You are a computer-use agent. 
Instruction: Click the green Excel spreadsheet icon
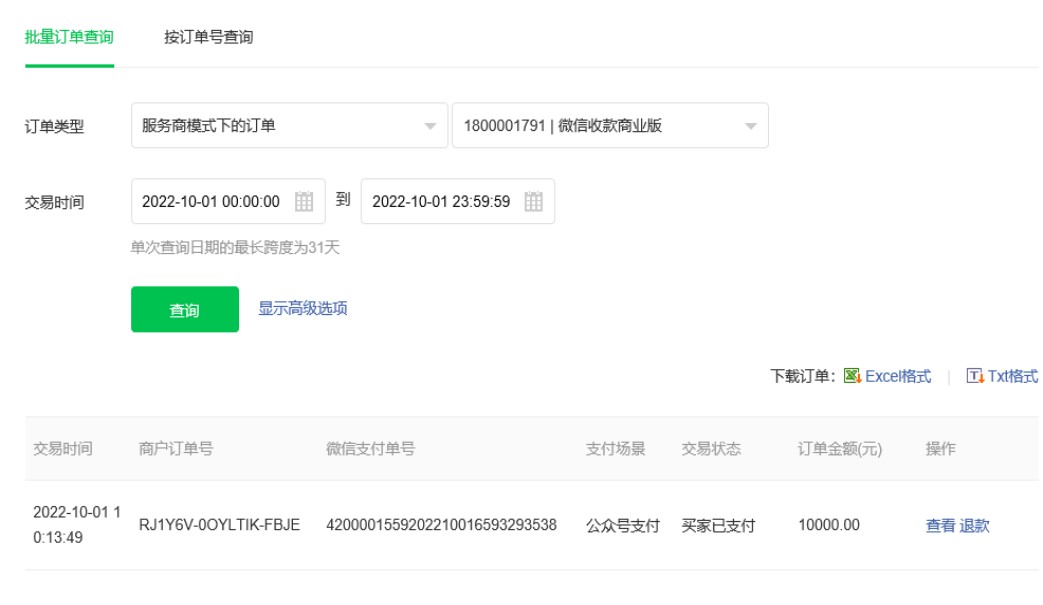point(852,377)
